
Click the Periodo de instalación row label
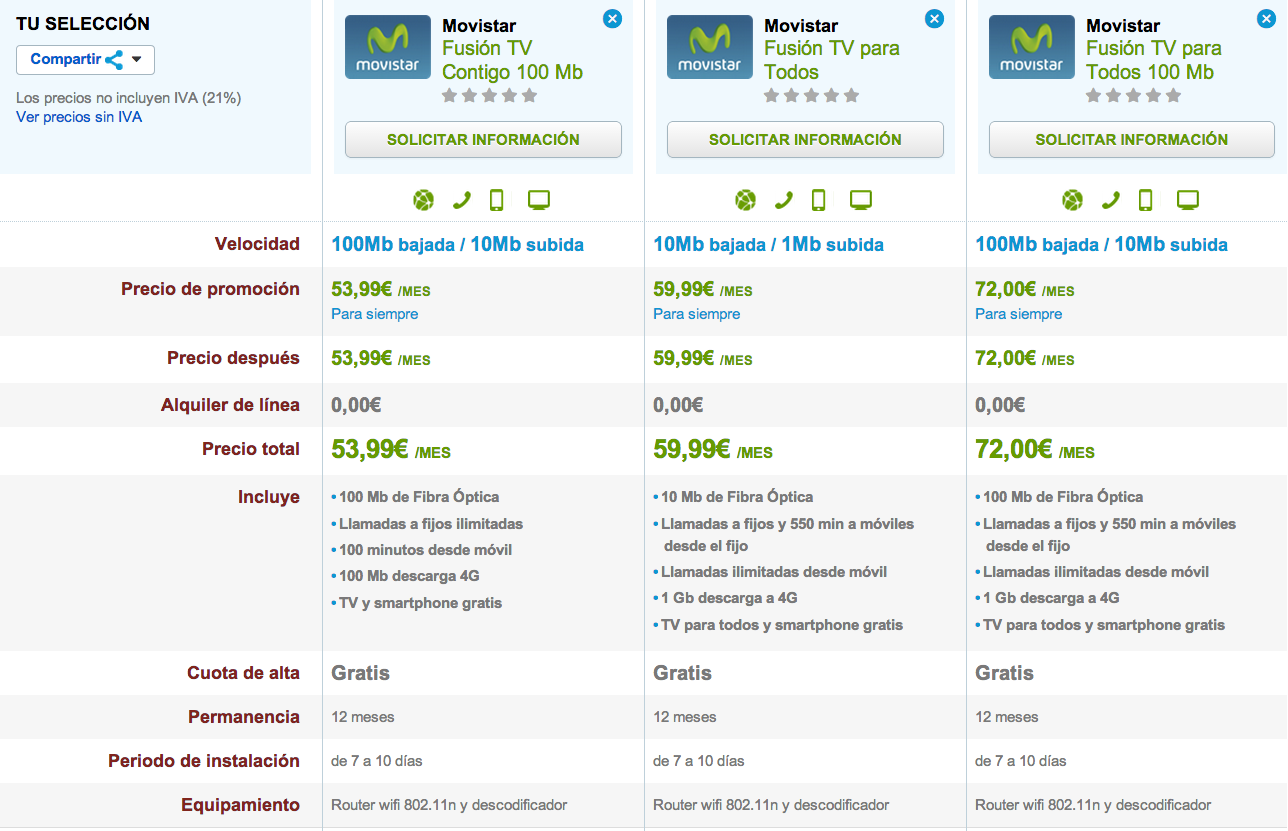[x=204, y=761]
